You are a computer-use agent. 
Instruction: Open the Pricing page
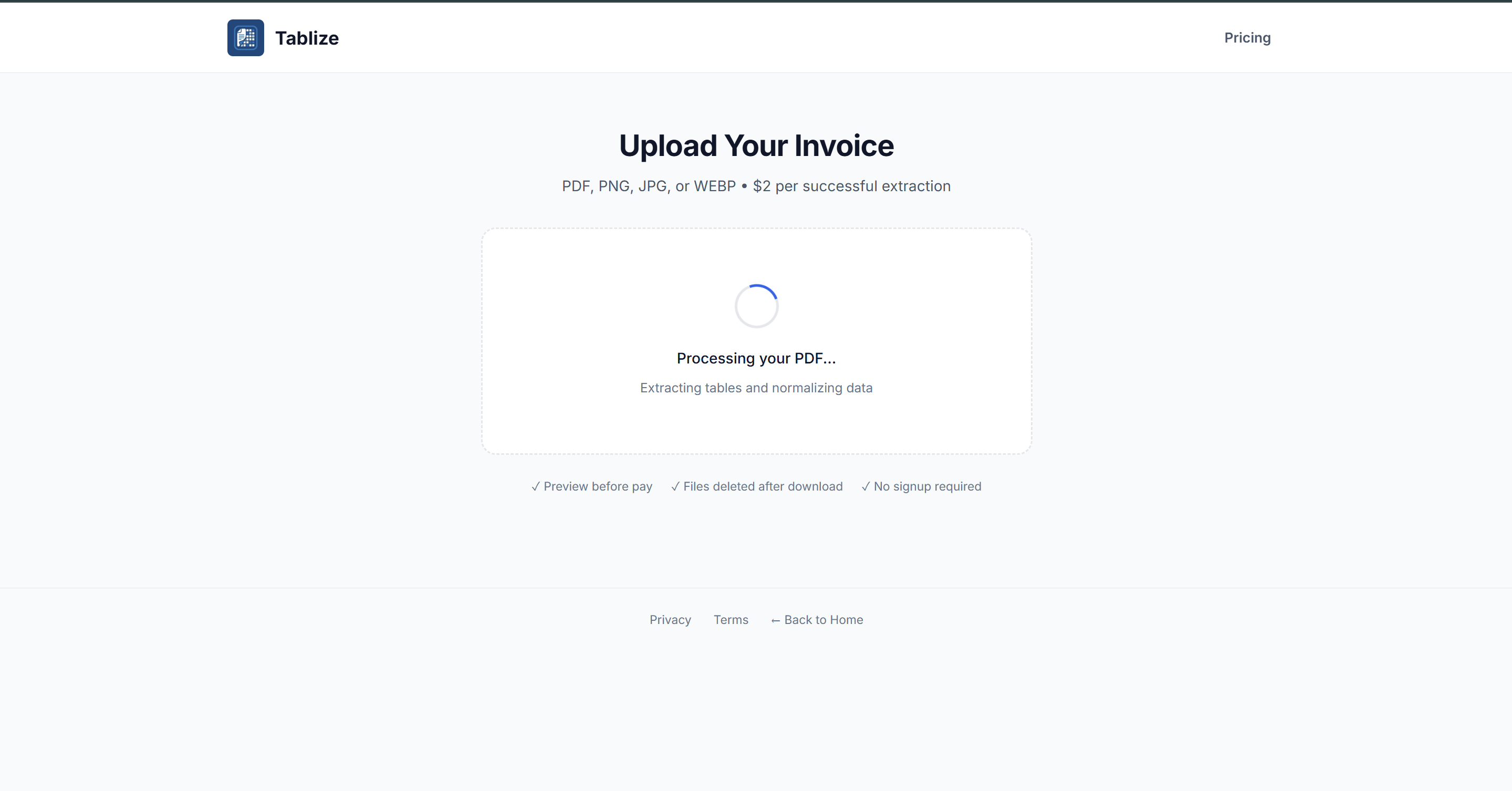(x=1247, y=38)
